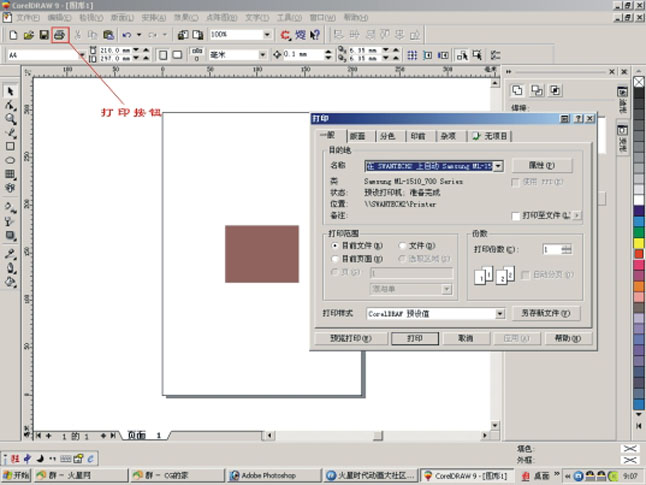This screenshot has width=646, height=485.
Task: Select the Pick (arrow) tool
Action: [10, 91]
